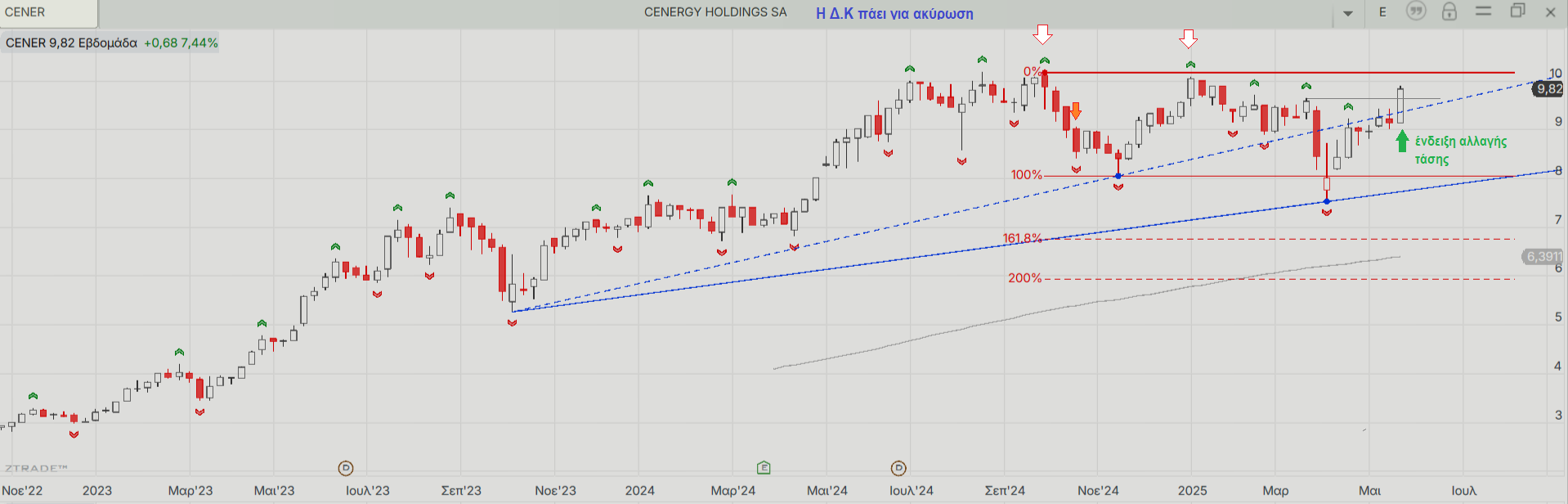This screenshot has width=1568, height=504.
Task: Select the white down arrow above 2025
Action: coord(1189,38)
